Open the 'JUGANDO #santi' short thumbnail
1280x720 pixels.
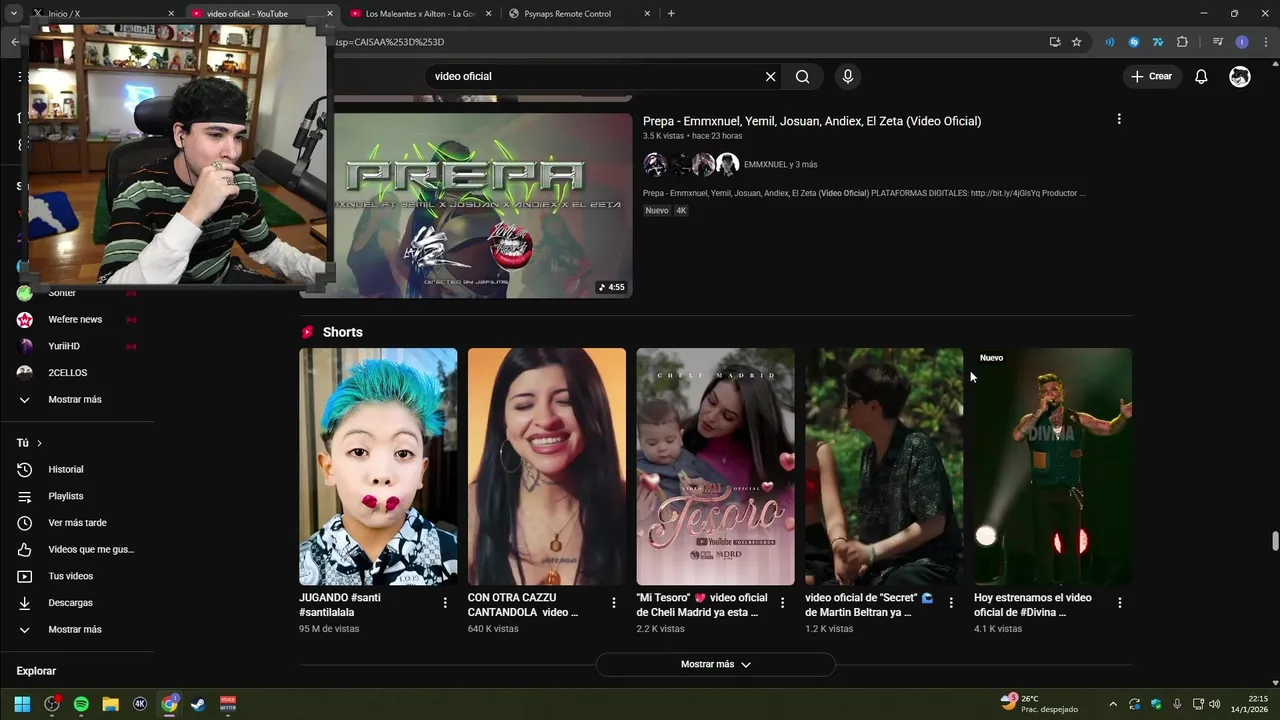coord(378,466)
